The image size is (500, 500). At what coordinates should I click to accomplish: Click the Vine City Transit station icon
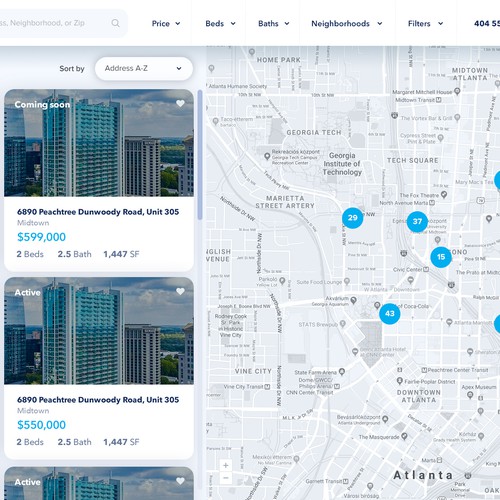(267, 387)
